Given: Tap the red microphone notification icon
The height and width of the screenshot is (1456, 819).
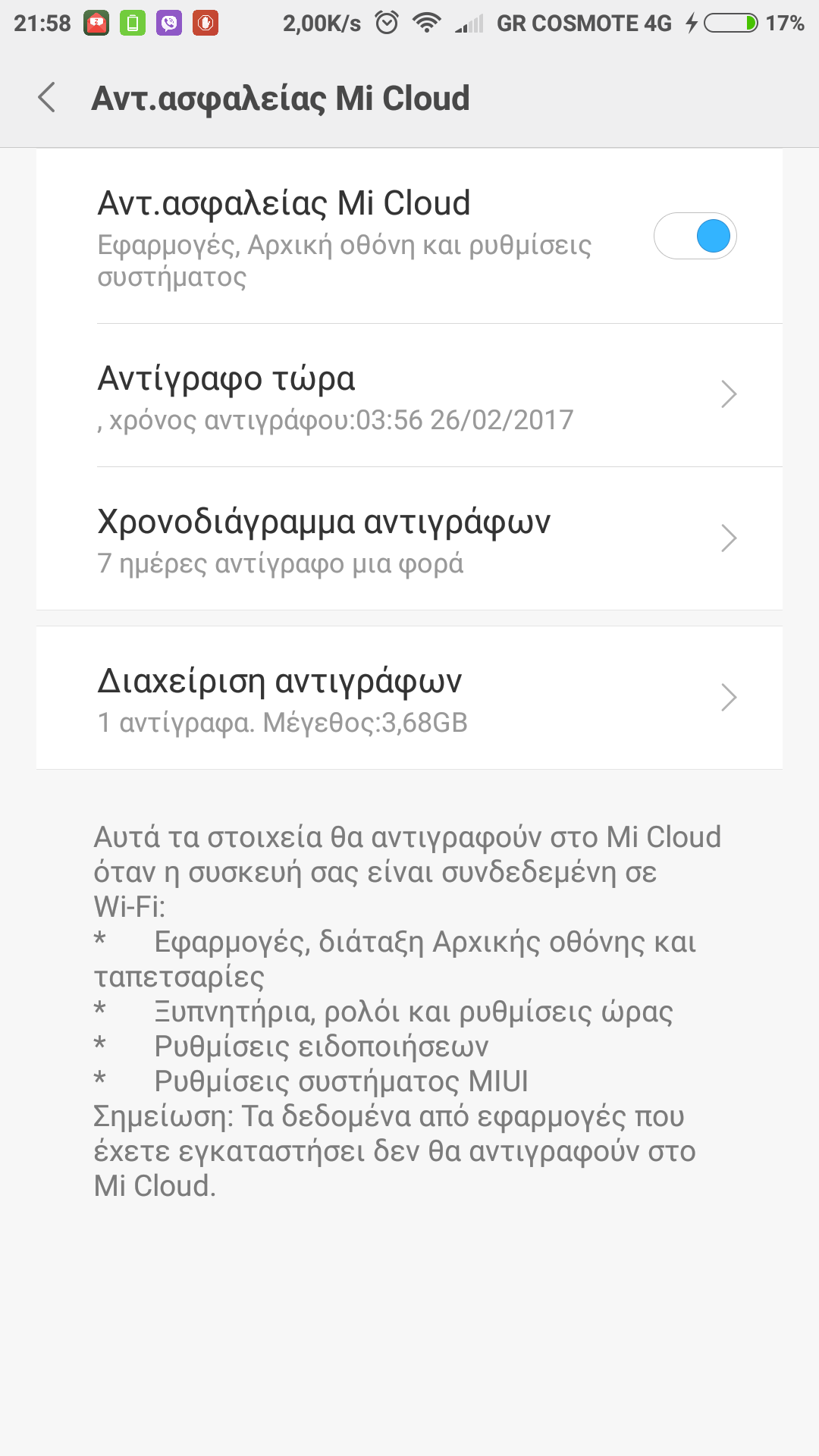Looking at the screenshot, I should tap(206, 24).
